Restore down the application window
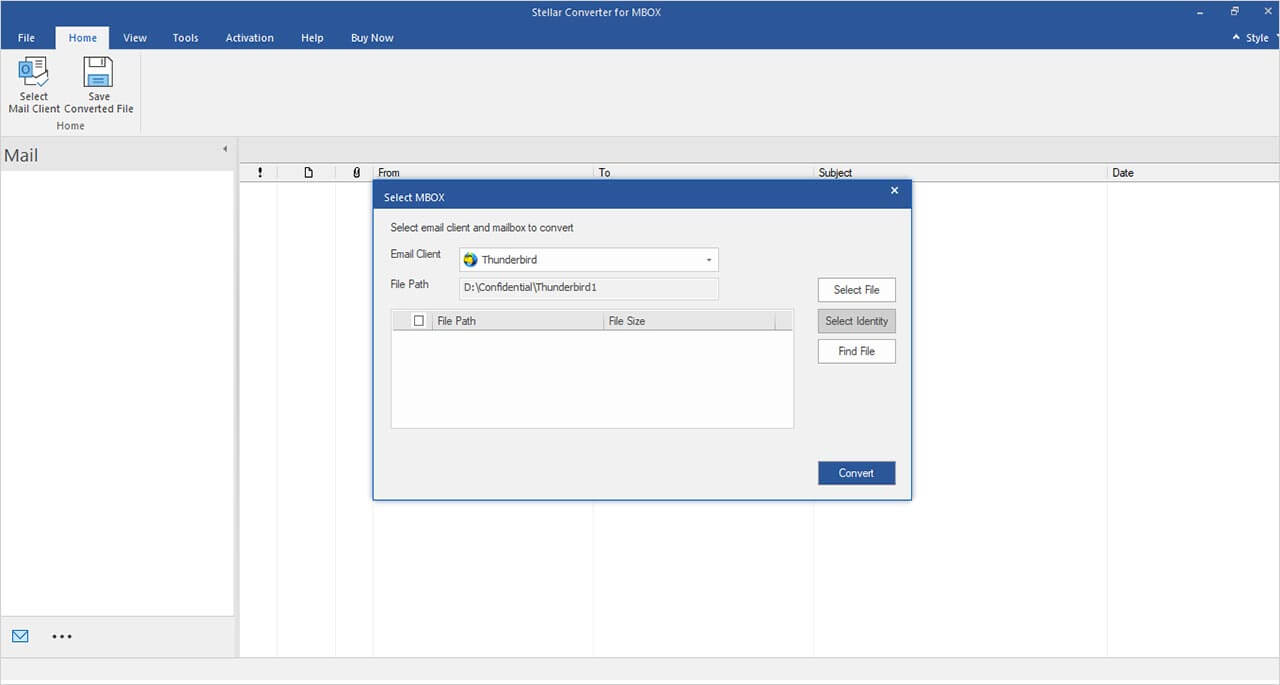 coord(1235,12)
